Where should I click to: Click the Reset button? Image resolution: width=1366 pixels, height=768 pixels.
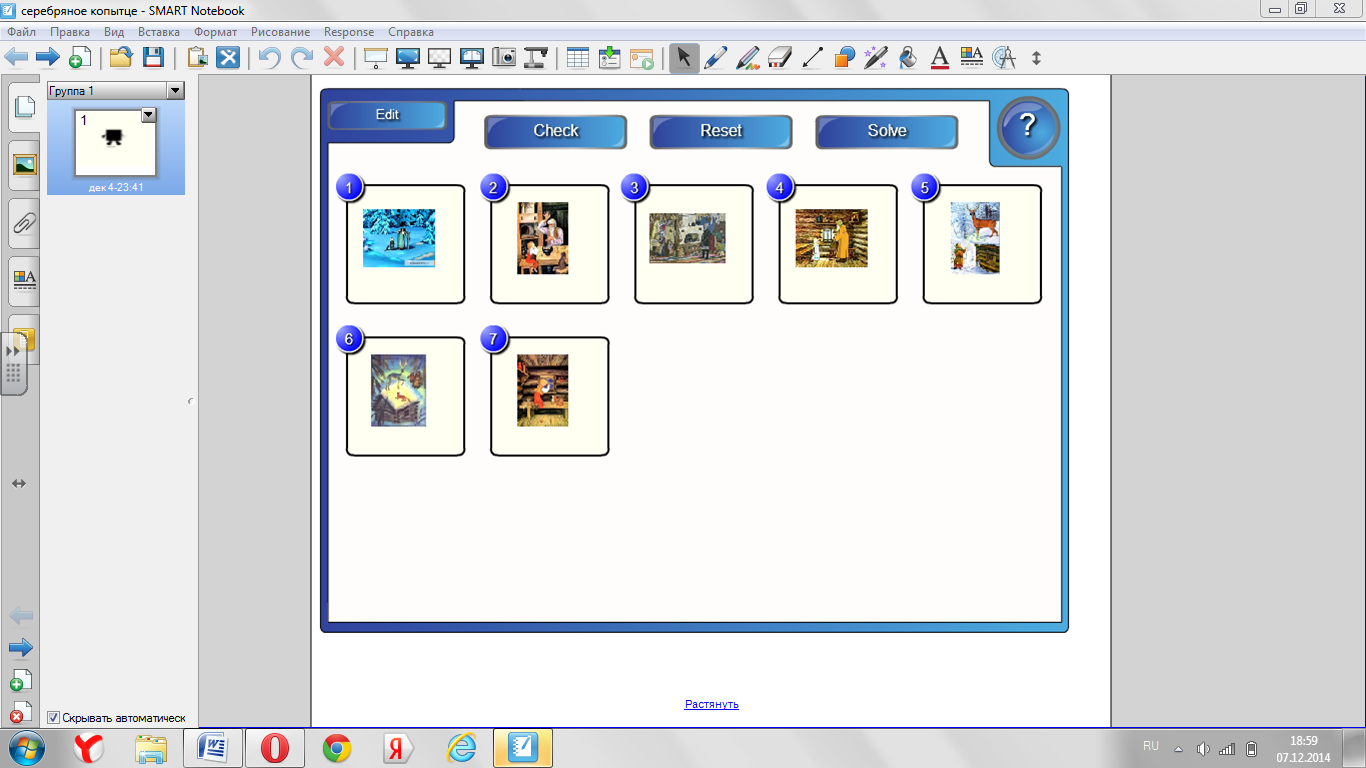tap(721, 131)
